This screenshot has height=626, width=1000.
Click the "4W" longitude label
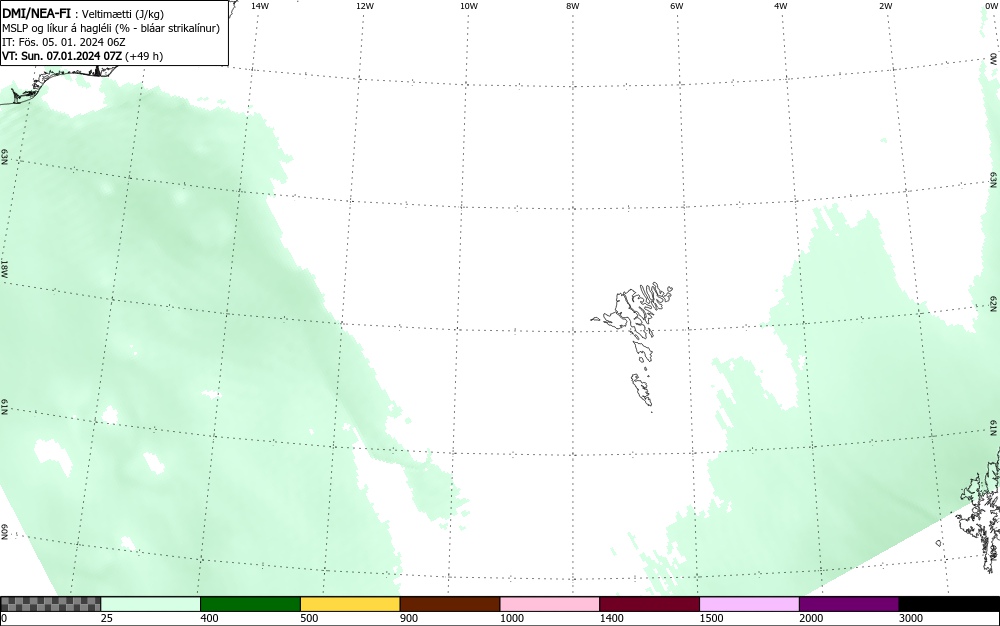pos(781,6)
